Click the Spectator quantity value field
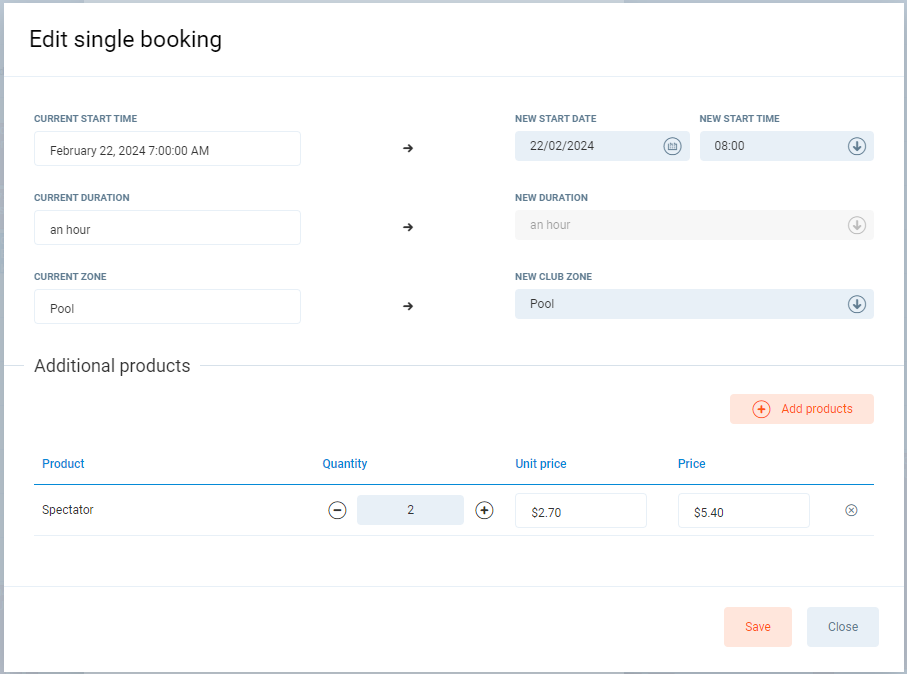 410,510
